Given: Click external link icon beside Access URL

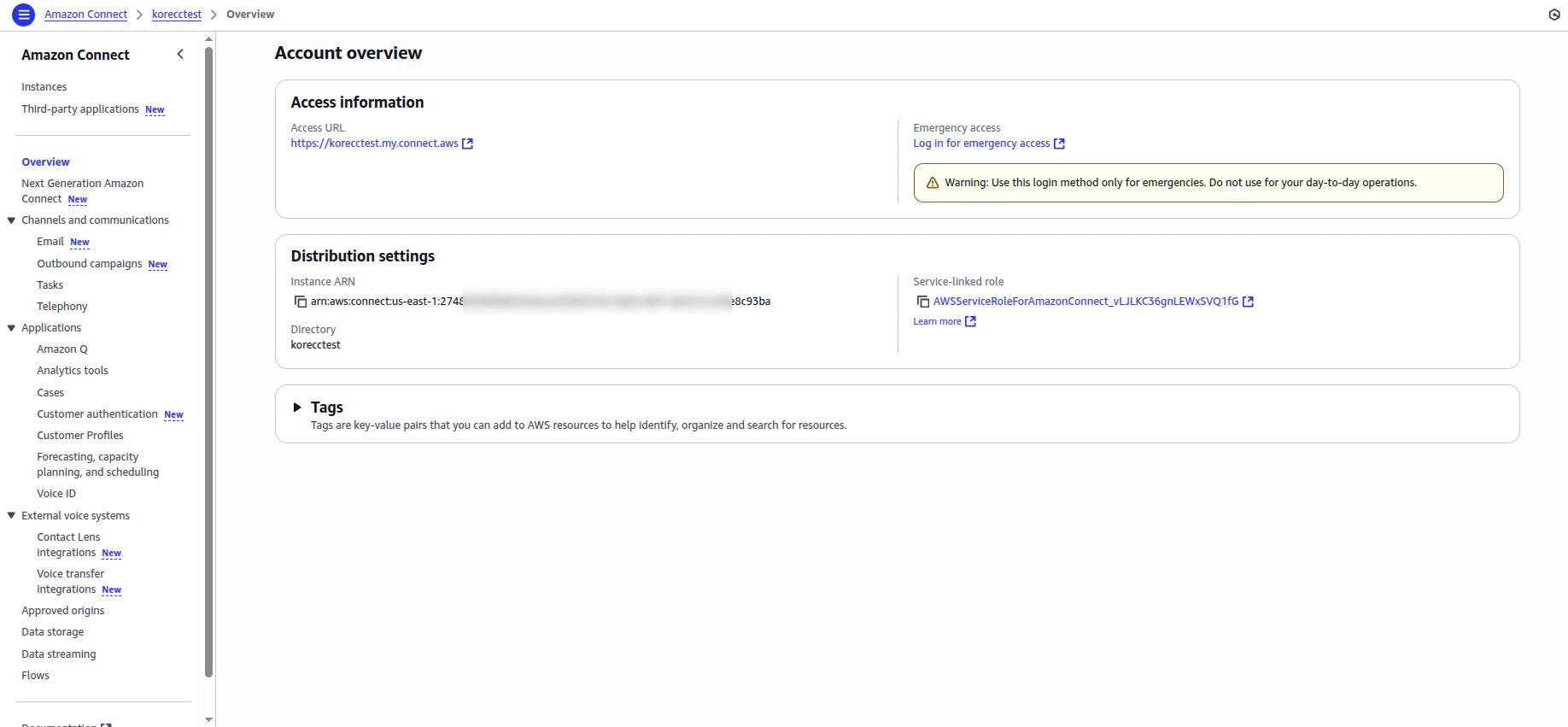Looking at the screenshot, I should tap(467, 144).
